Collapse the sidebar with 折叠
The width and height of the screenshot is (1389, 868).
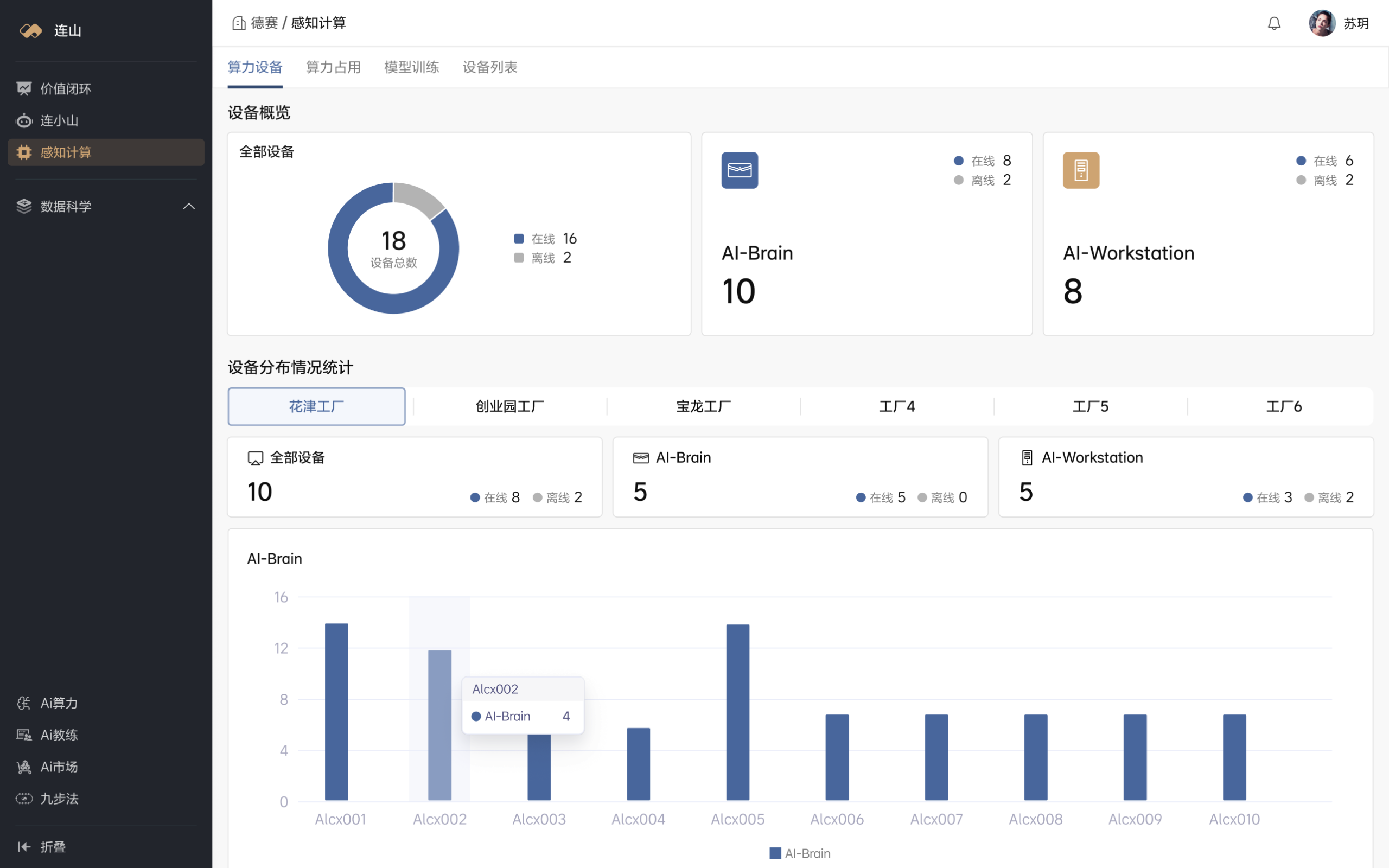click(41, 847)
